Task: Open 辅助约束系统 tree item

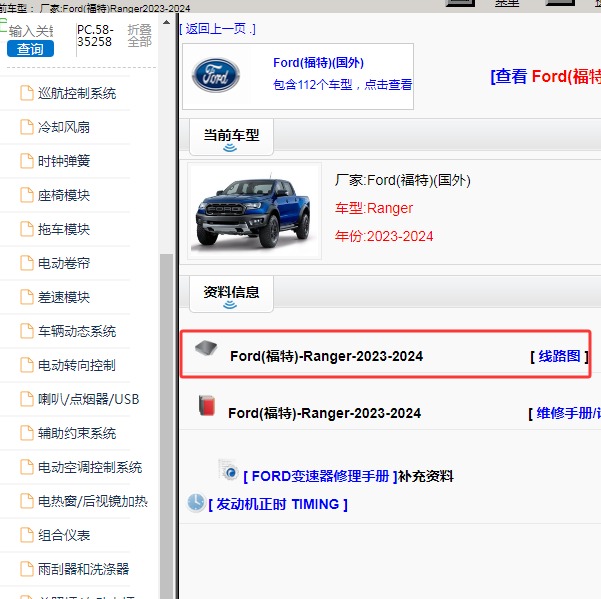Action: [x=77, y=433]
